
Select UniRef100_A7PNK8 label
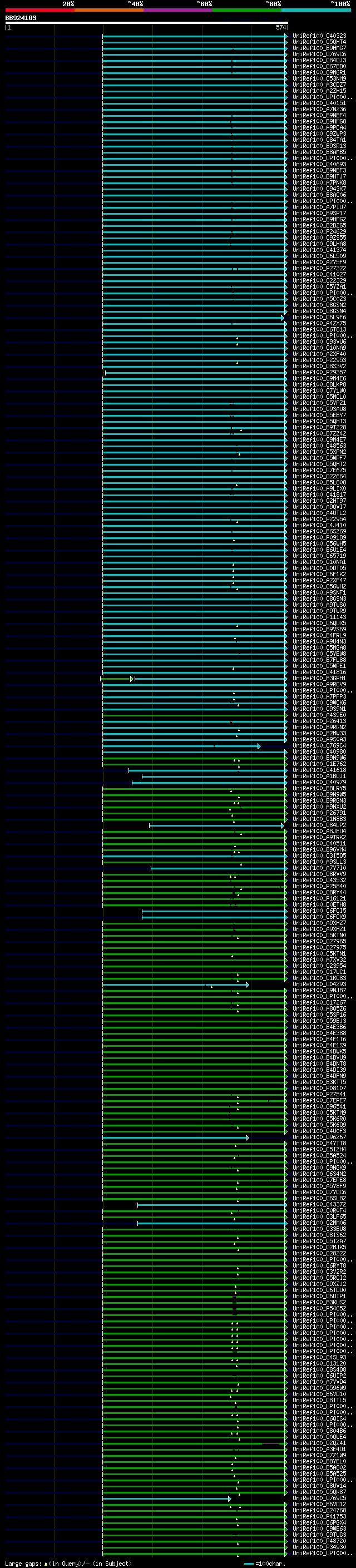coord(319,182)
